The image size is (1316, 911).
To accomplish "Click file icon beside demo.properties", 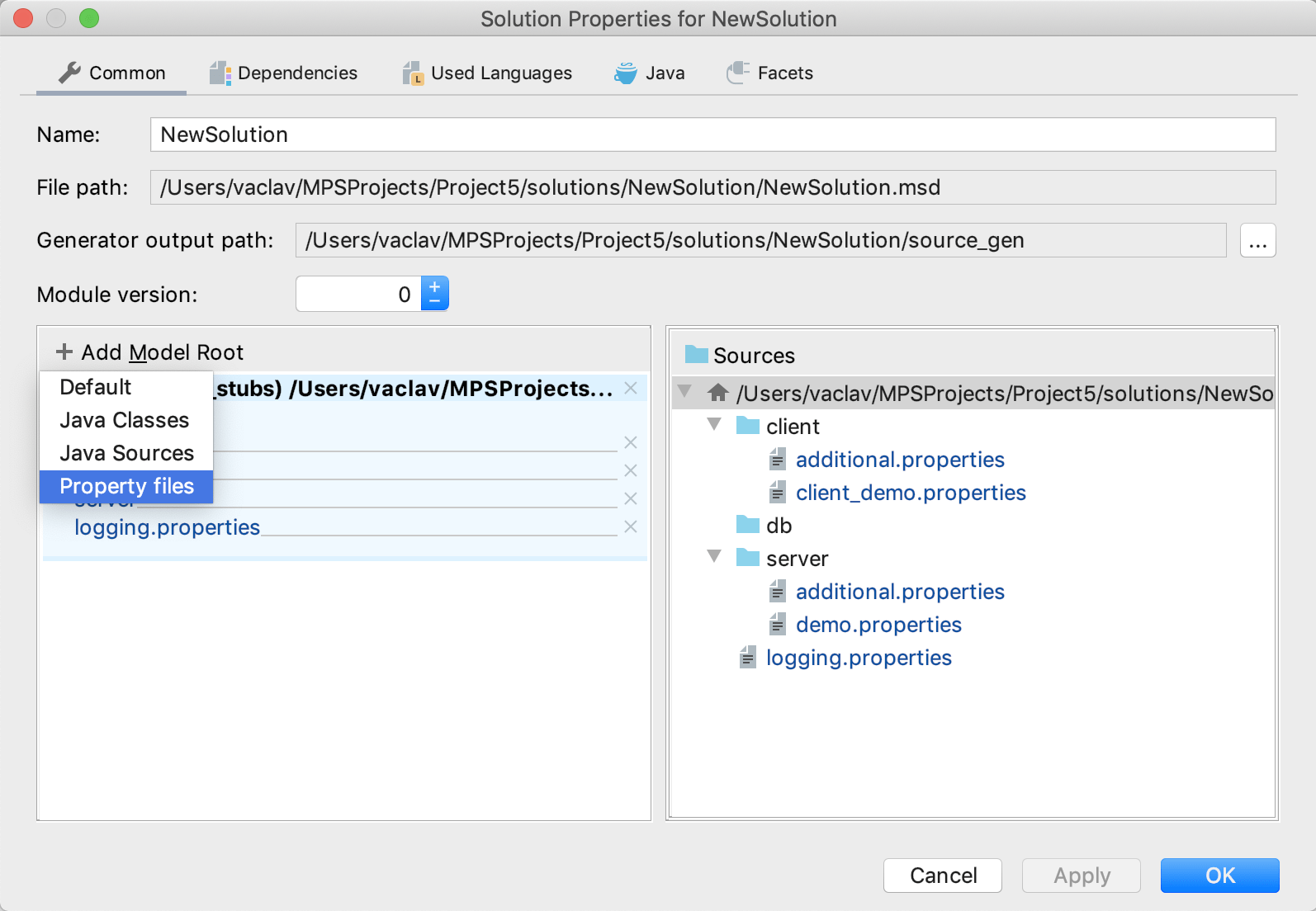I will pos(778,625).
